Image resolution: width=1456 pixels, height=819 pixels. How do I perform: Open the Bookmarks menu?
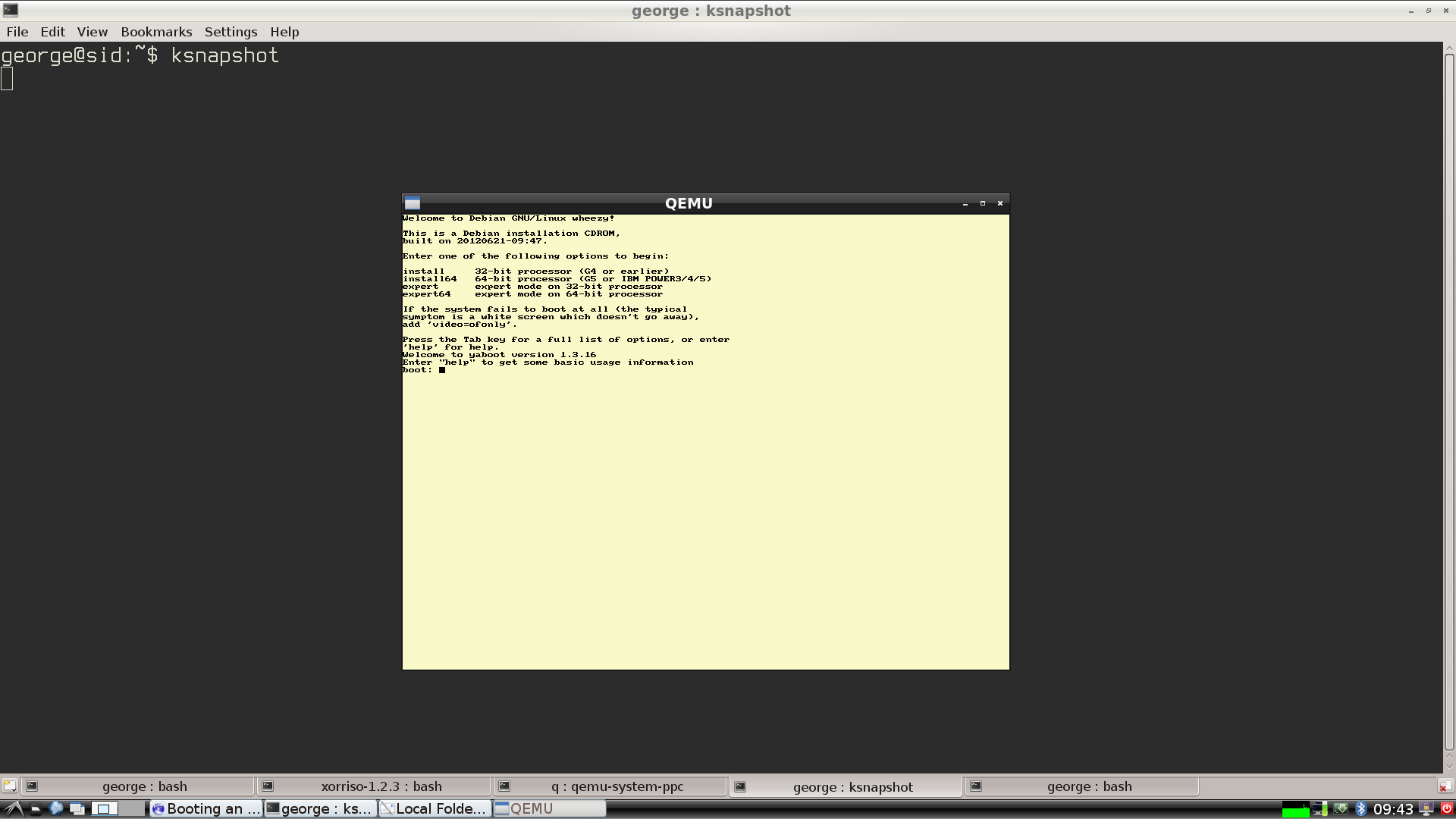tap(156, 32)
